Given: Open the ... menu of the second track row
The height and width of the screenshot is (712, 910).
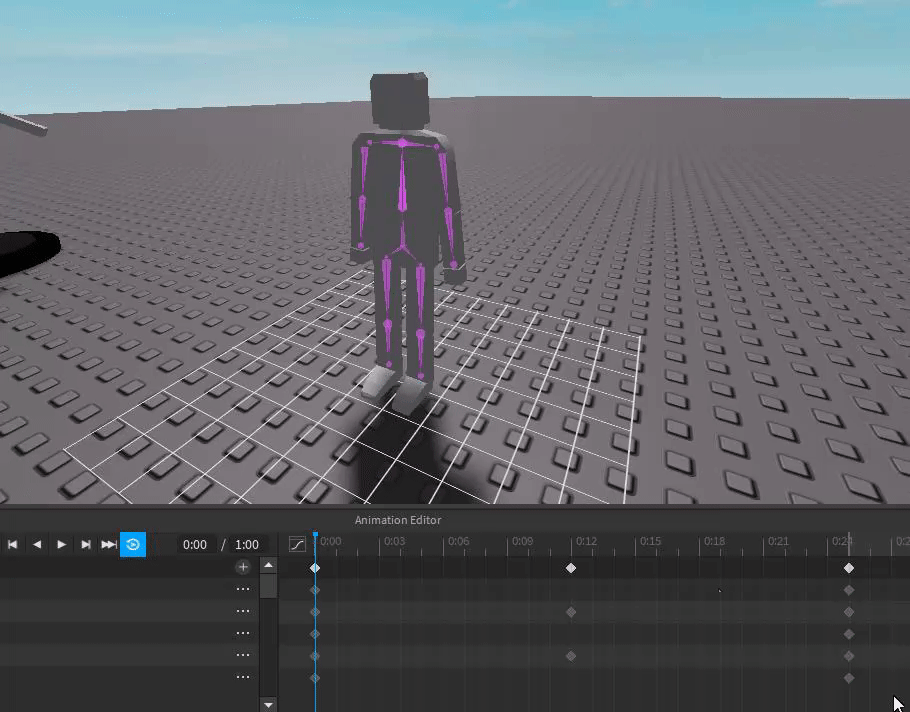Looking at the screenshot, I should coord(243,611).
